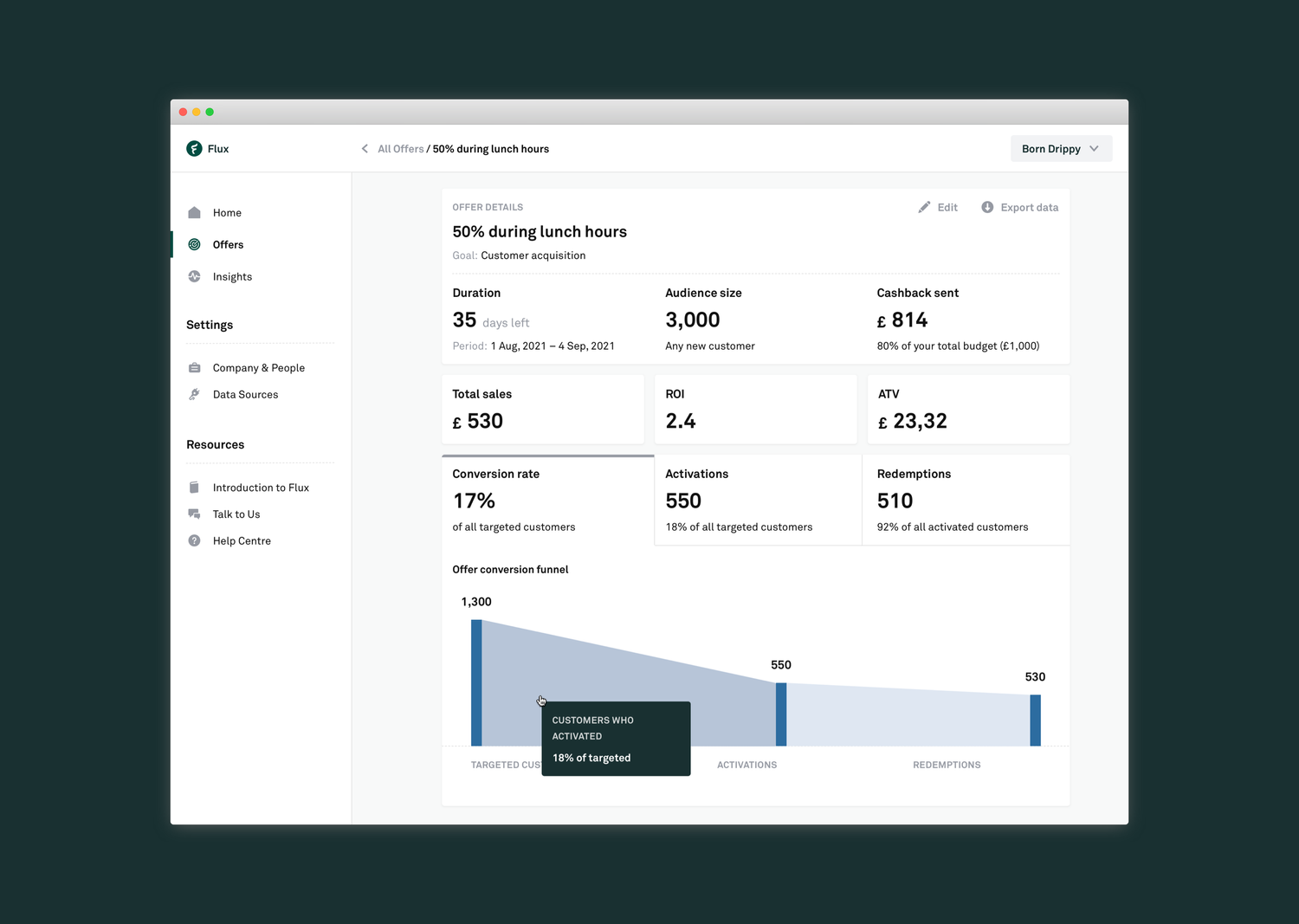Click the '50% during lunch hours' offer title
The width and height of the screenshot is (1299, 924).
click(x=540, y=232)
